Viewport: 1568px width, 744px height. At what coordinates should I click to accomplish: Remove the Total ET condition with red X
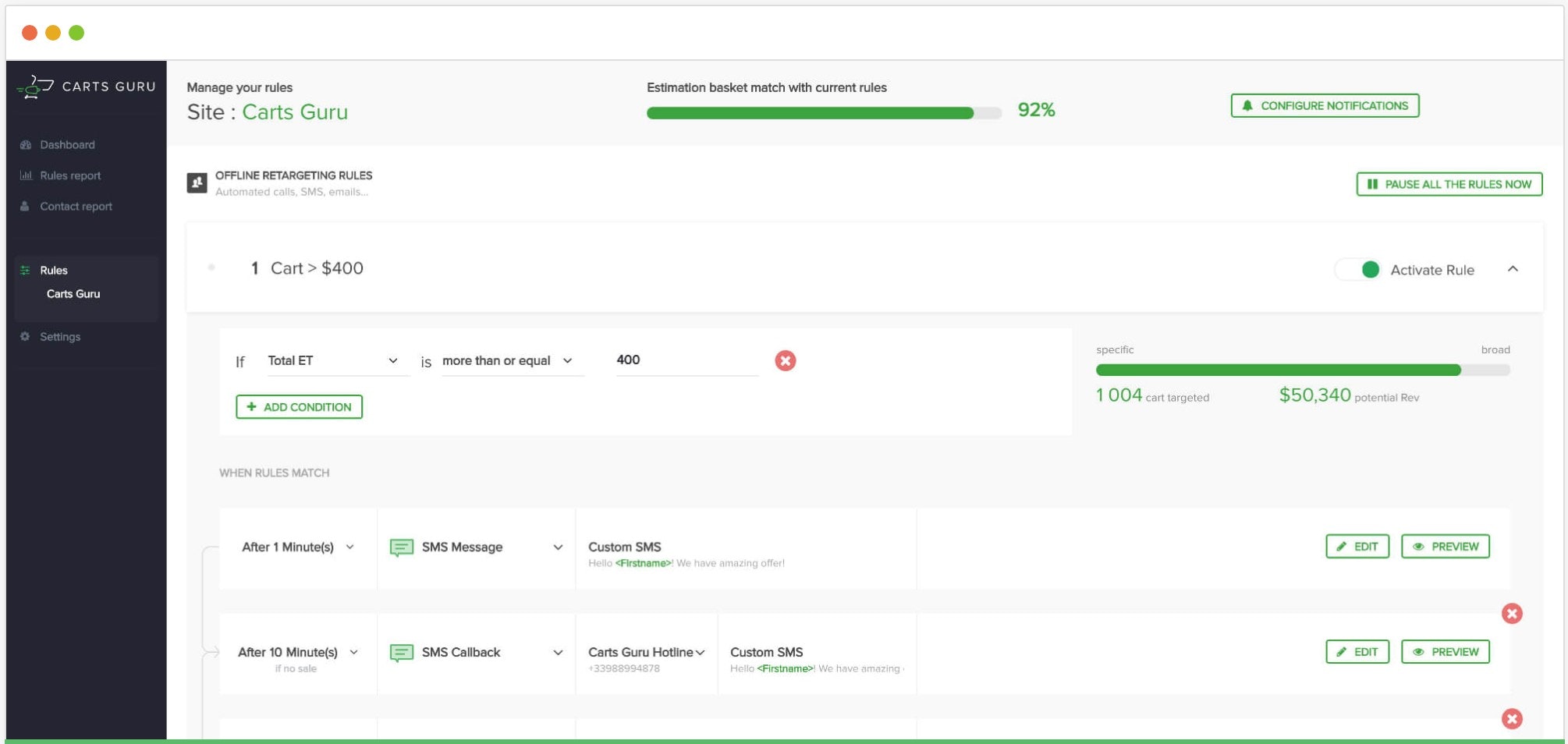click(786, 360)
